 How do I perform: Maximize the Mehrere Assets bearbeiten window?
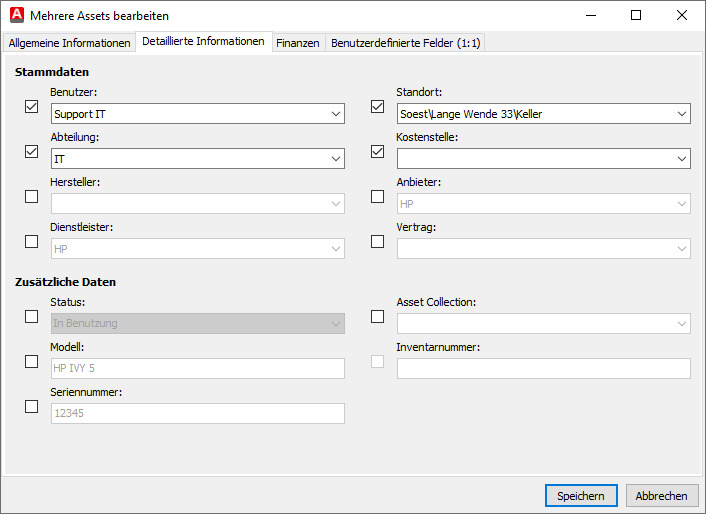636,16
